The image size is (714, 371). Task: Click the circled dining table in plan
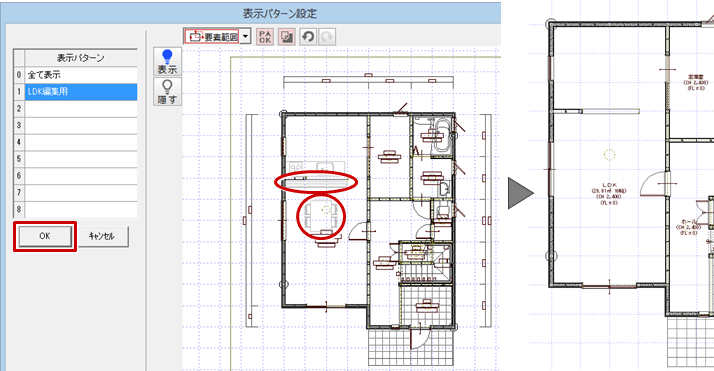(321, 216)
